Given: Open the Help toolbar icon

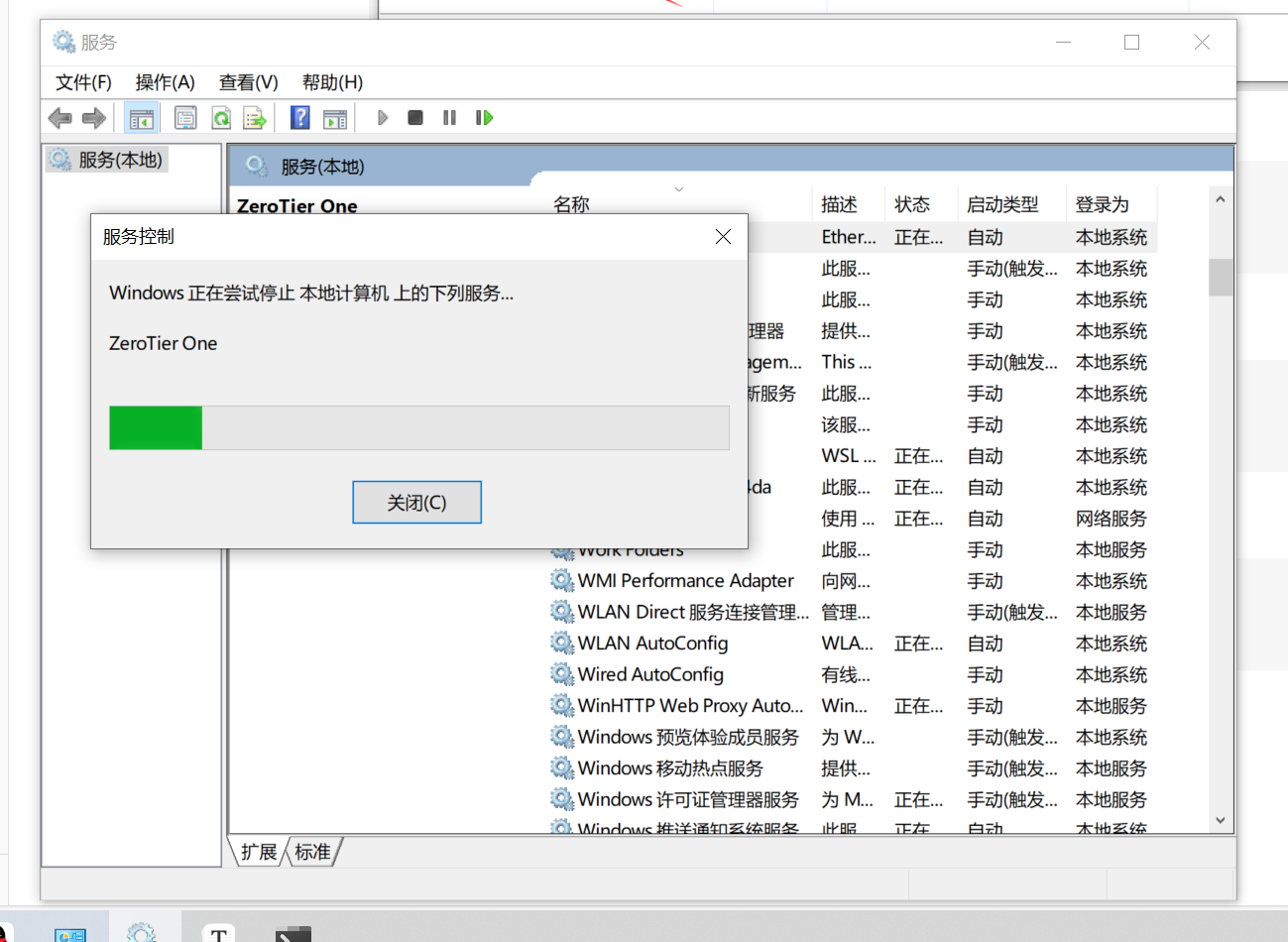Looking at the screenshot, I should tap(300, 118).
